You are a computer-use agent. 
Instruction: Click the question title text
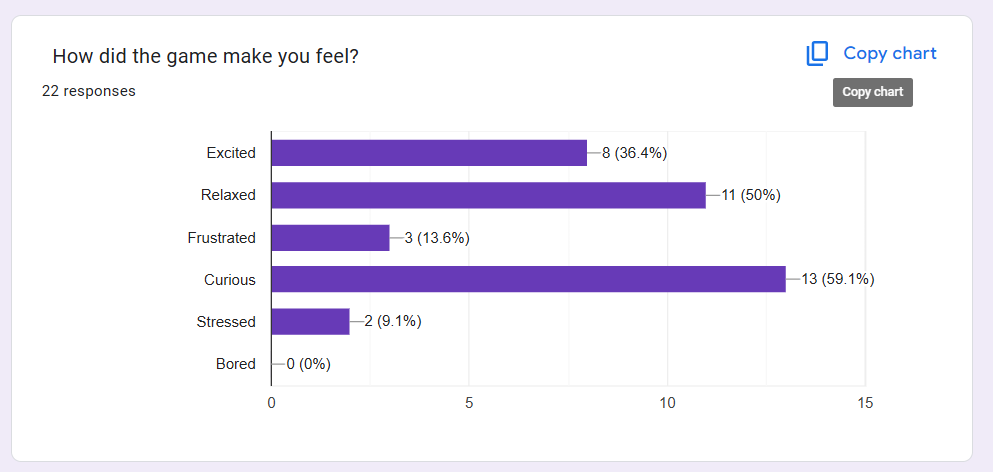pos(205,56)
